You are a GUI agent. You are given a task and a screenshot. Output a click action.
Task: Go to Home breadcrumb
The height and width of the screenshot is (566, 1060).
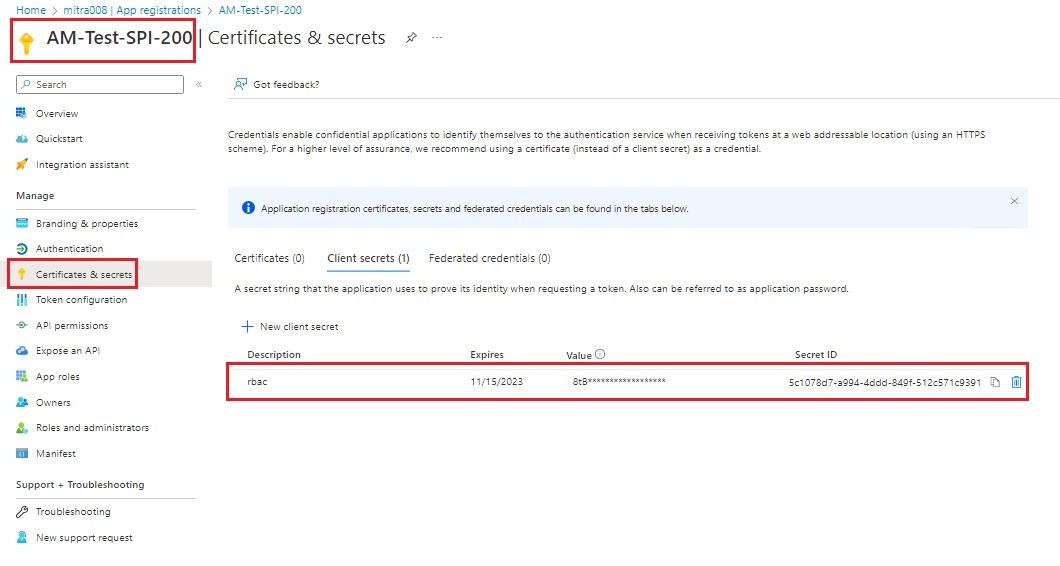pyautogui.click(x=31, y=10)
